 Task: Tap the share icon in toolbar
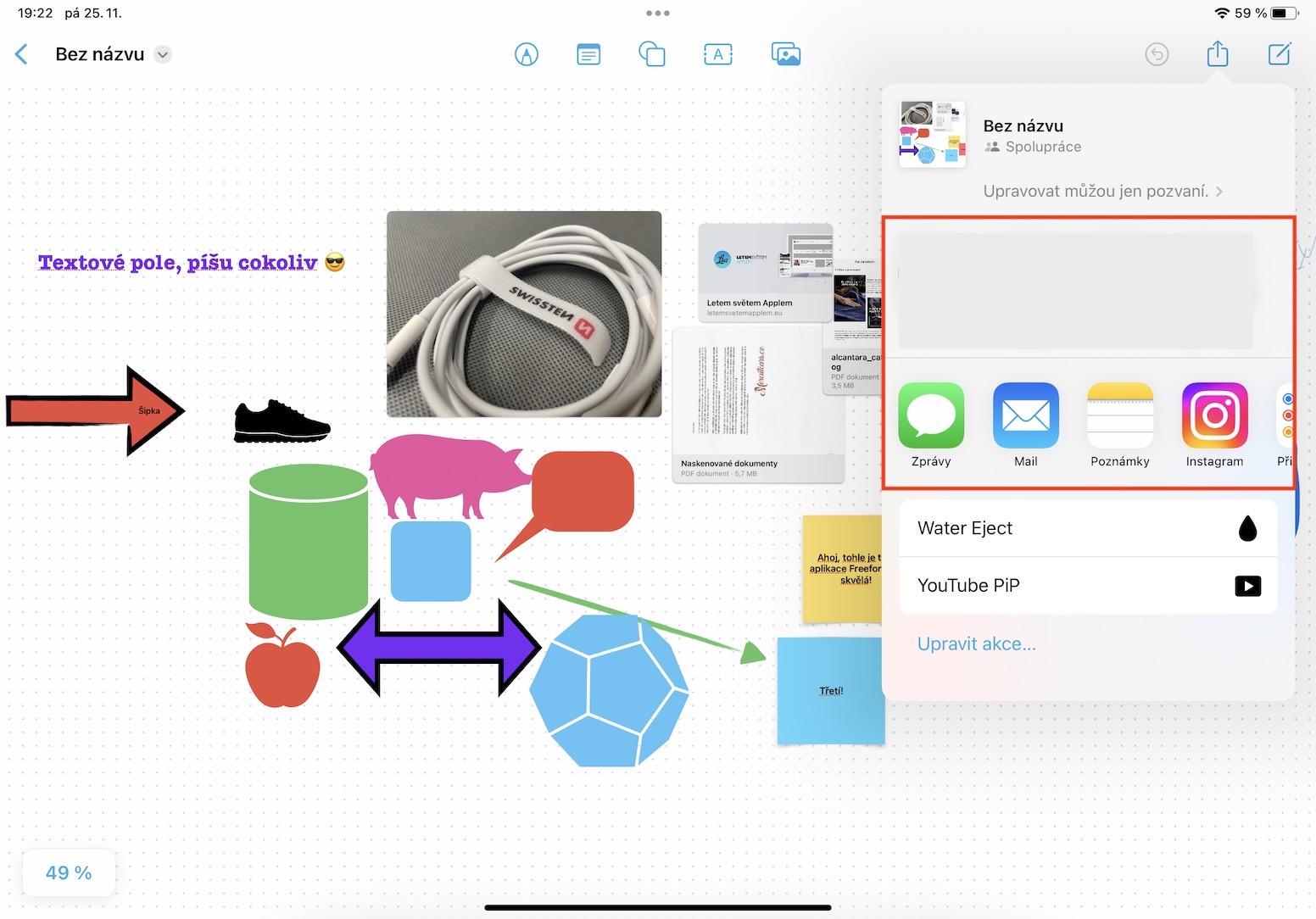coord(1218,53)
